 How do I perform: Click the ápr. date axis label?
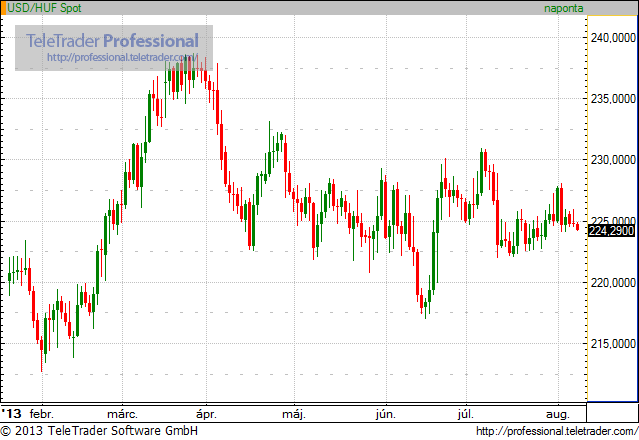pyautogui.click(x=206, y=414)
